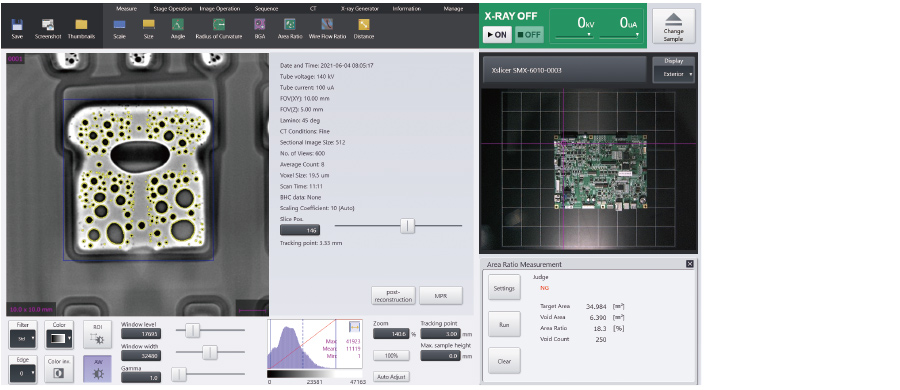Select the Distance measurement tool
Image resolution: width=900 pixels, height=390 pixels.
tap(364, 25)
